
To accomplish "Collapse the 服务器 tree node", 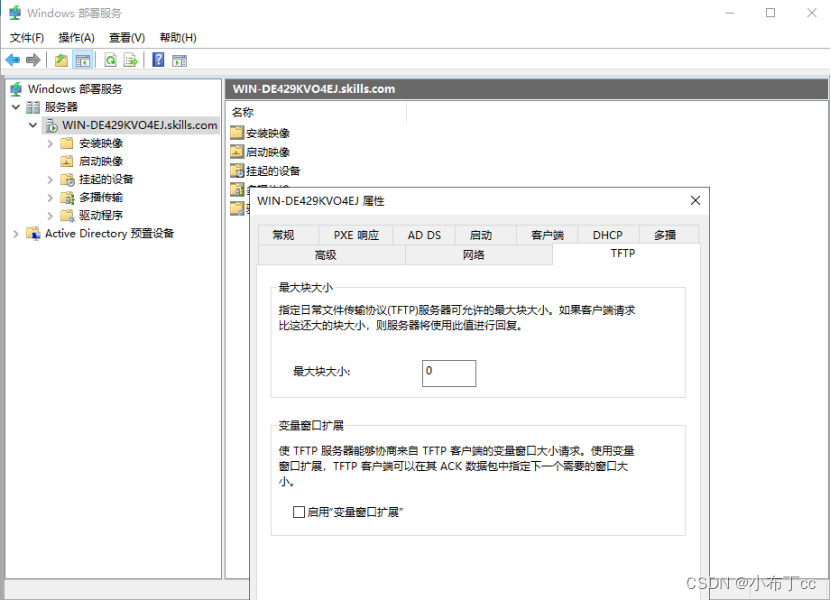I will click(x=16, y=107).
